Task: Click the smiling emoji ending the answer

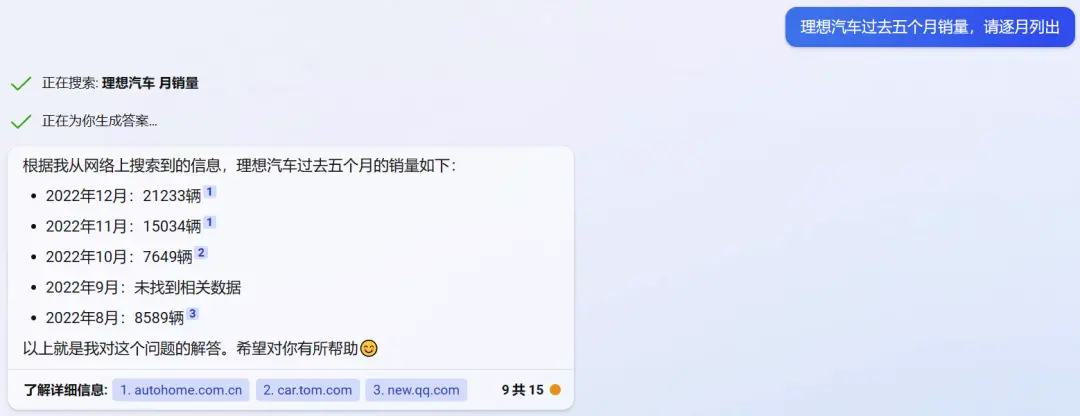Action: [x=369, y=349]
